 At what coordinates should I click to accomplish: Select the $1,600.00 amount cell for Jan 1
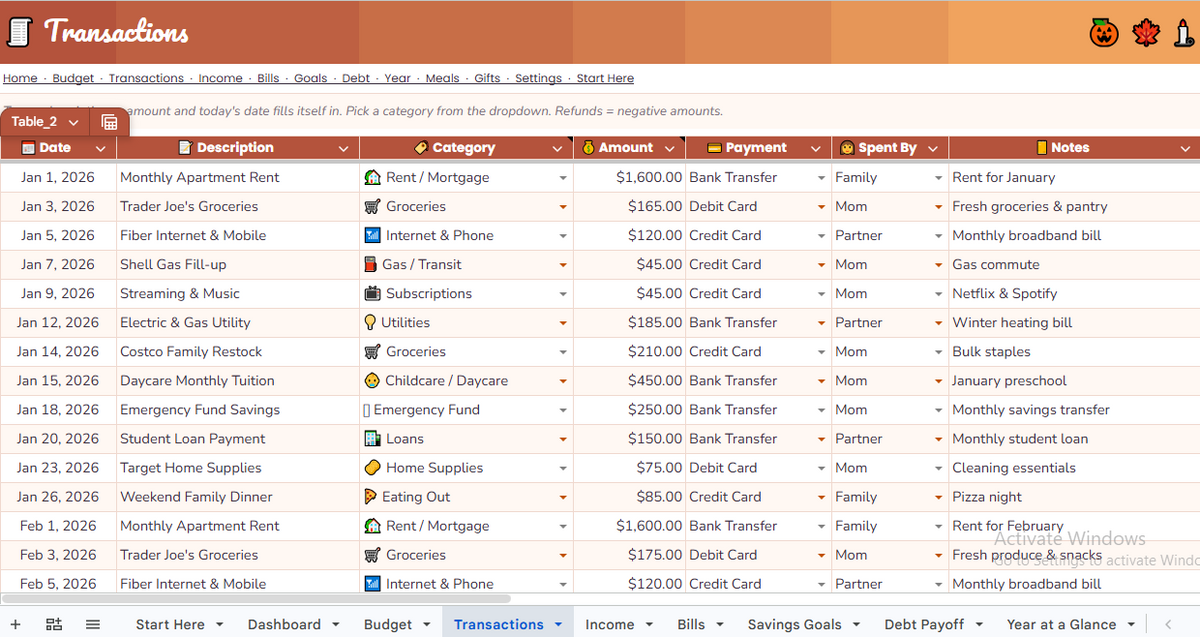coord(630,177)
